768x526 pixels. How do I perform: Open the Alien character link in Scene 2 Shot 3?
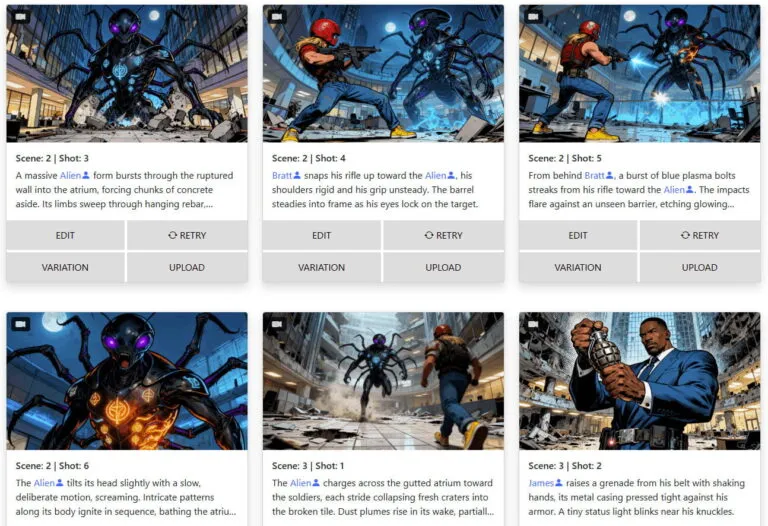pos(70,175)
